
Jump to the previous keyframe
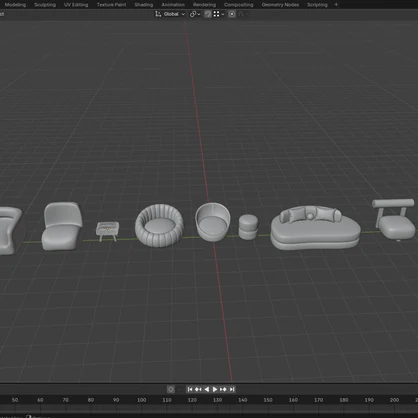click(x=198, y=389)
